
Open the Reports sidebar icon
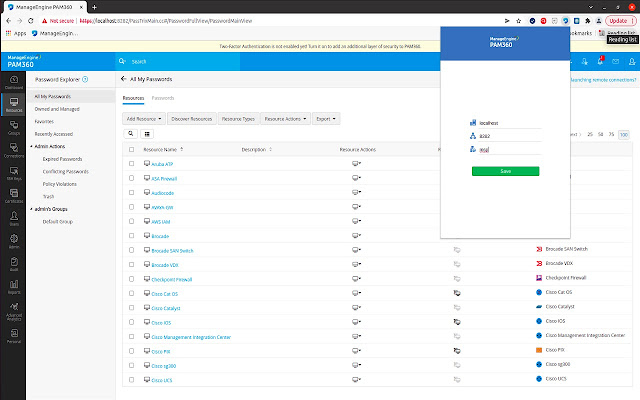[14, 287]
